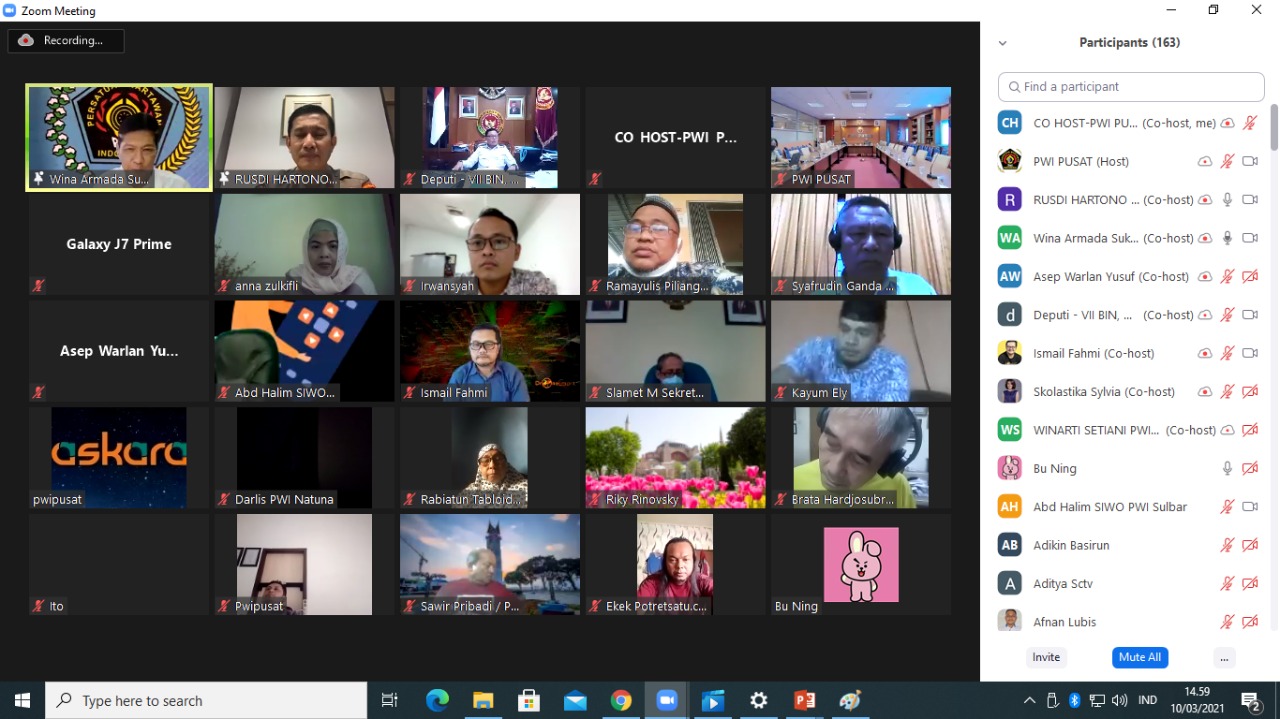
Task: Collapse the Participants panel chevron
Action: (1002, 43)
